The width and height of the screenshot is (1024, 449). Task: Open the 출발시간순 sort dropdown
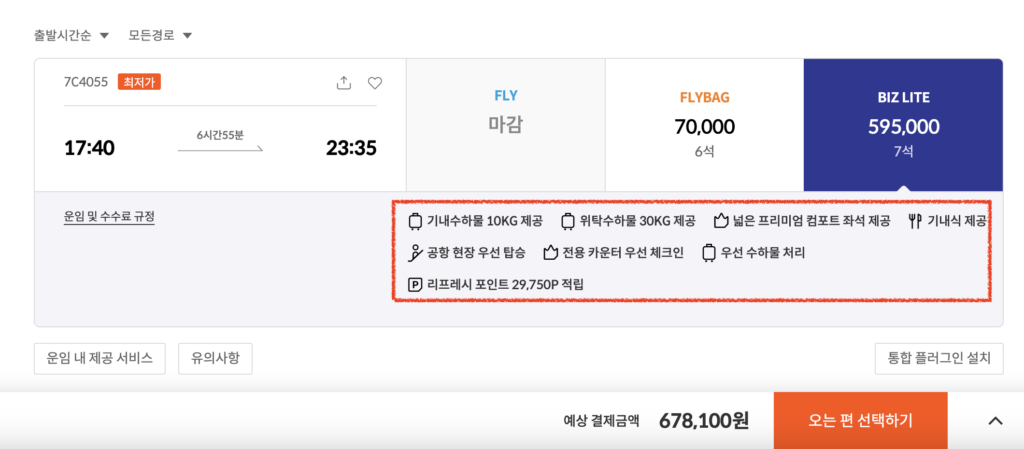tap(71, 35)
